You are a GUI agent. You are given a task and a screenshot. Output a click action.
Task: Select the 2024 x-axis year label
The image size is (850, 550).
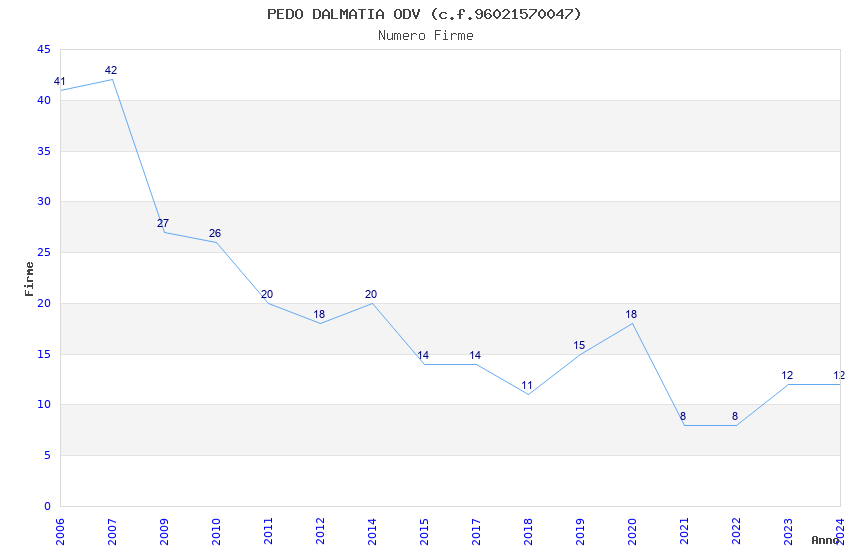(840, 530)
